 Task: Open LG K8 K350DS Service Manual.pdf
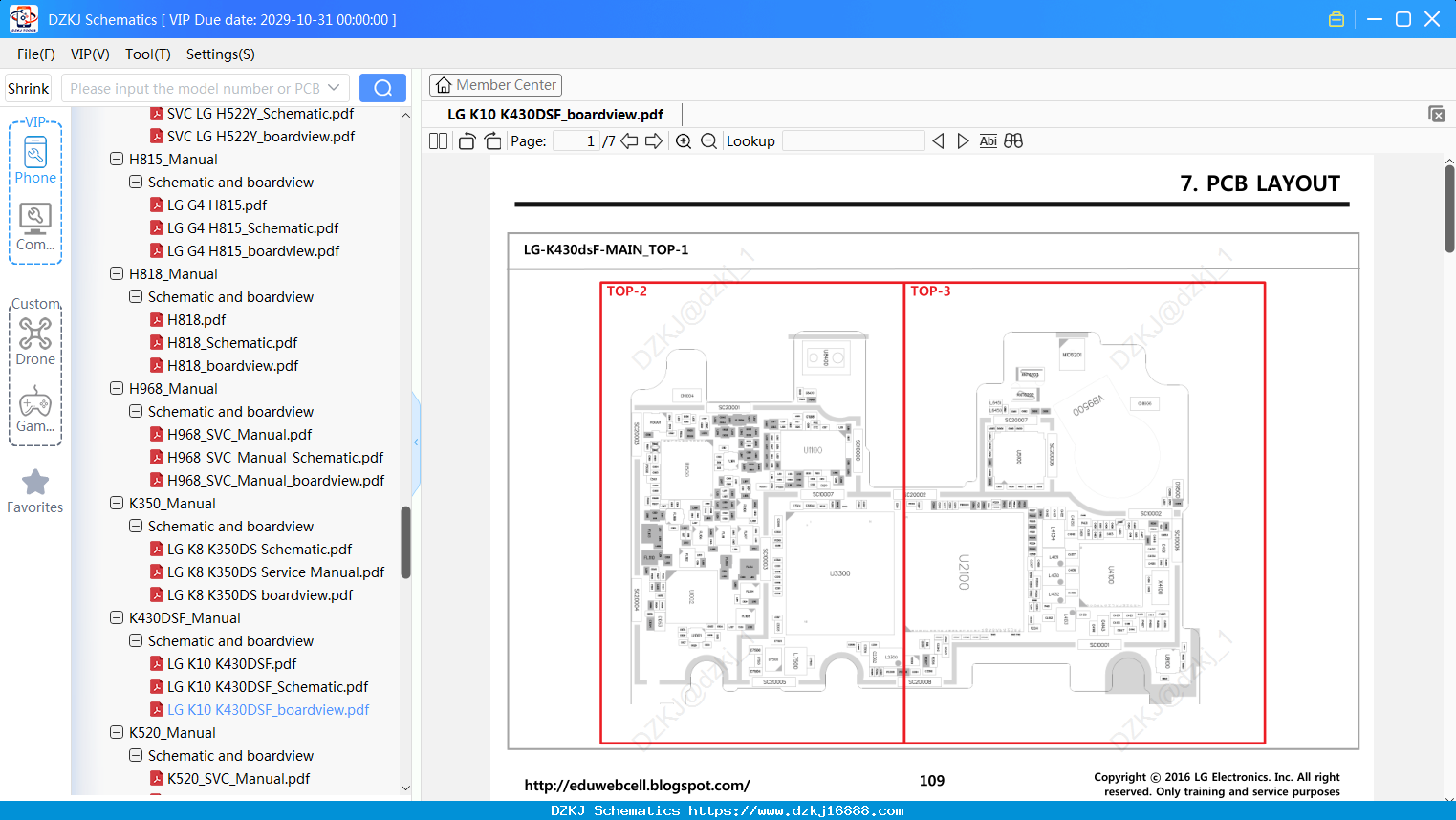pos(275,572)
